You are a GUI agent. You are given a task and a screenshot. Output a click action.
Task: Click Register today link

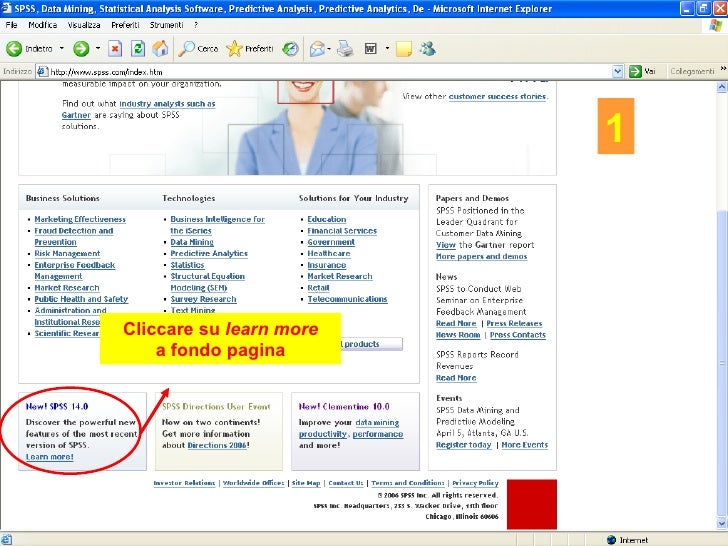(x=463, y=445)
